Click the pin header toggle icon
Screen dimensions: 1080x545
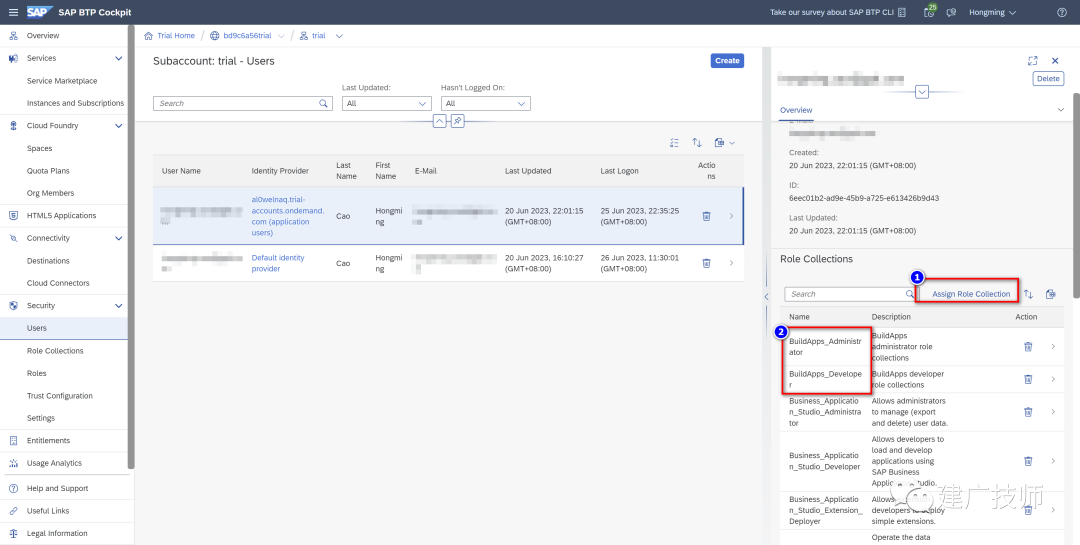[x=457, y=121]
